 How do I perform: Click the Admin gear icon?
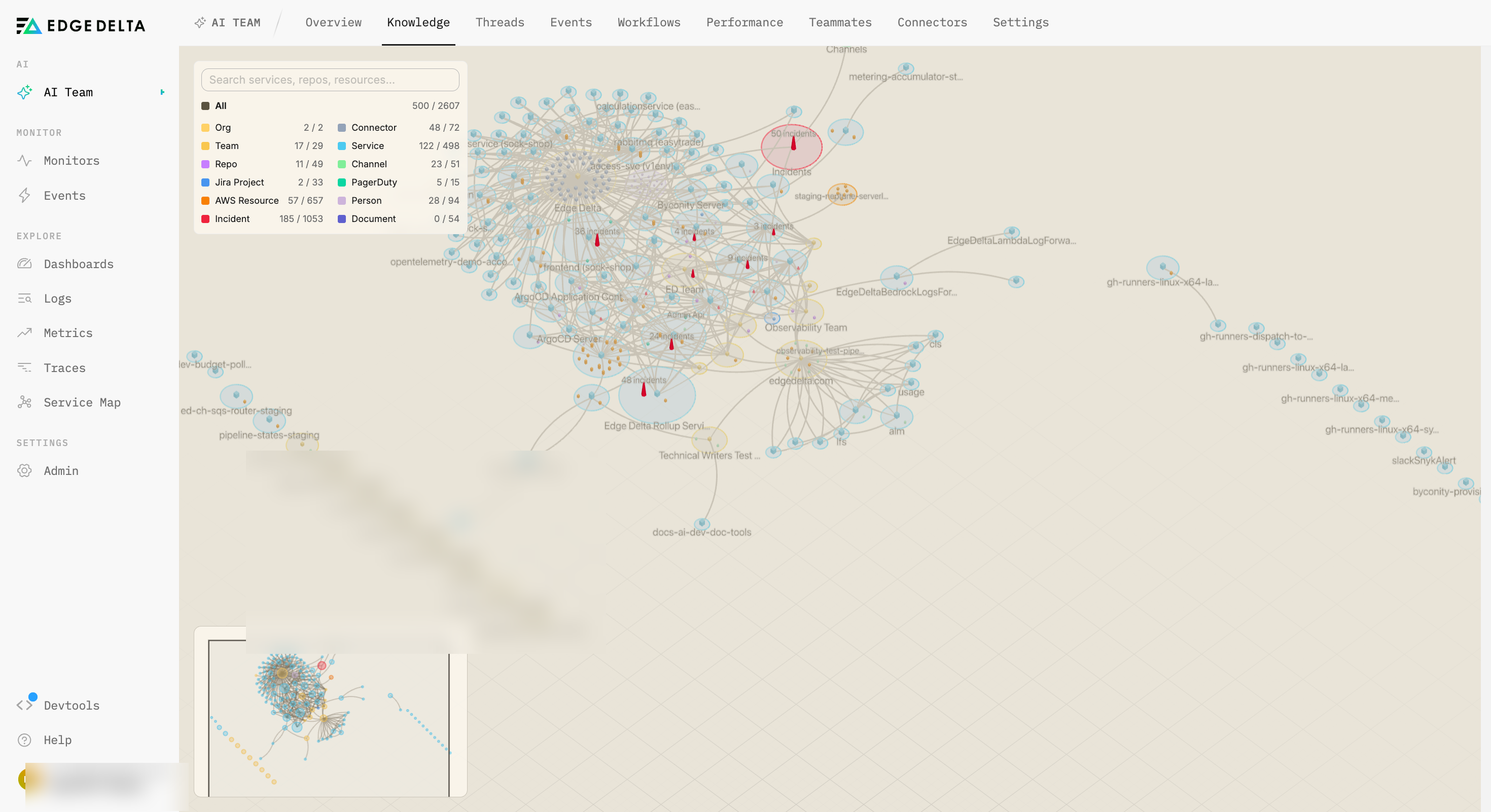point(24,470)
